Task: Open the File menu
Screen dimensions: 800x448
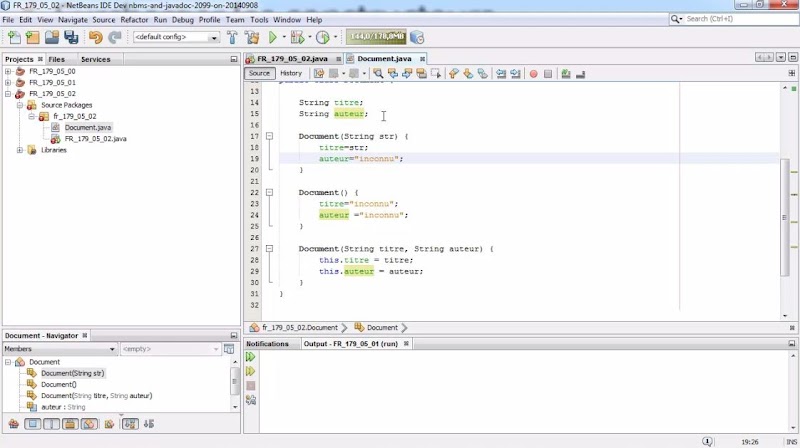Action: click(8, 20)
